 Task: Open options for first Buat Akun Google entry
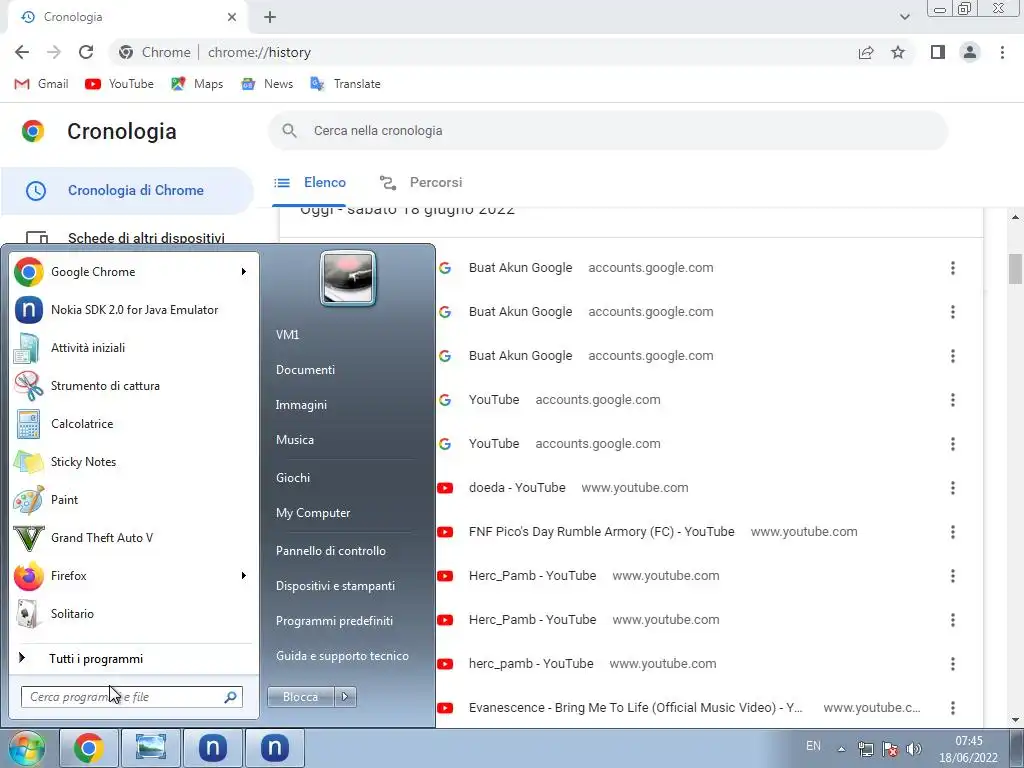[953, 268]
